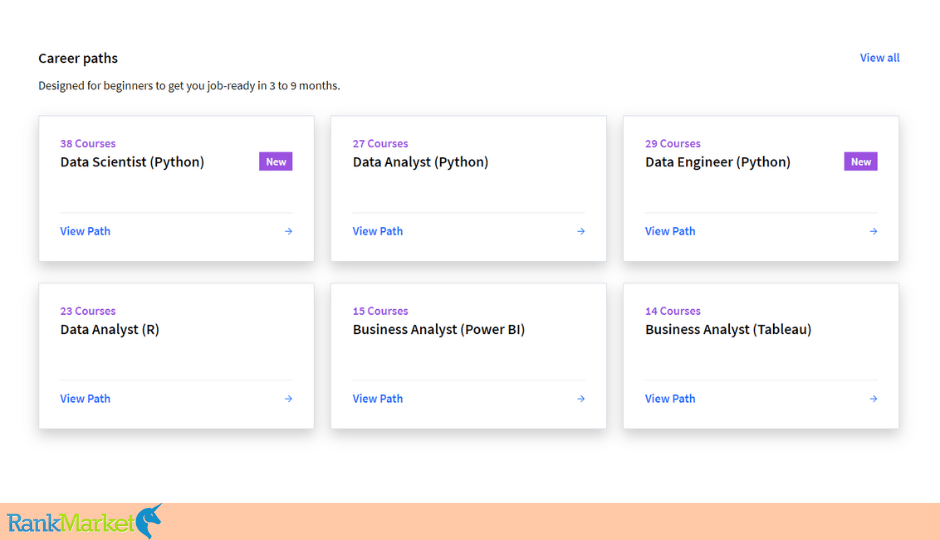Click View Path for Business Analyst (Power BI)
Viewport: 940px width, 540px height.
tap(378, 399)
